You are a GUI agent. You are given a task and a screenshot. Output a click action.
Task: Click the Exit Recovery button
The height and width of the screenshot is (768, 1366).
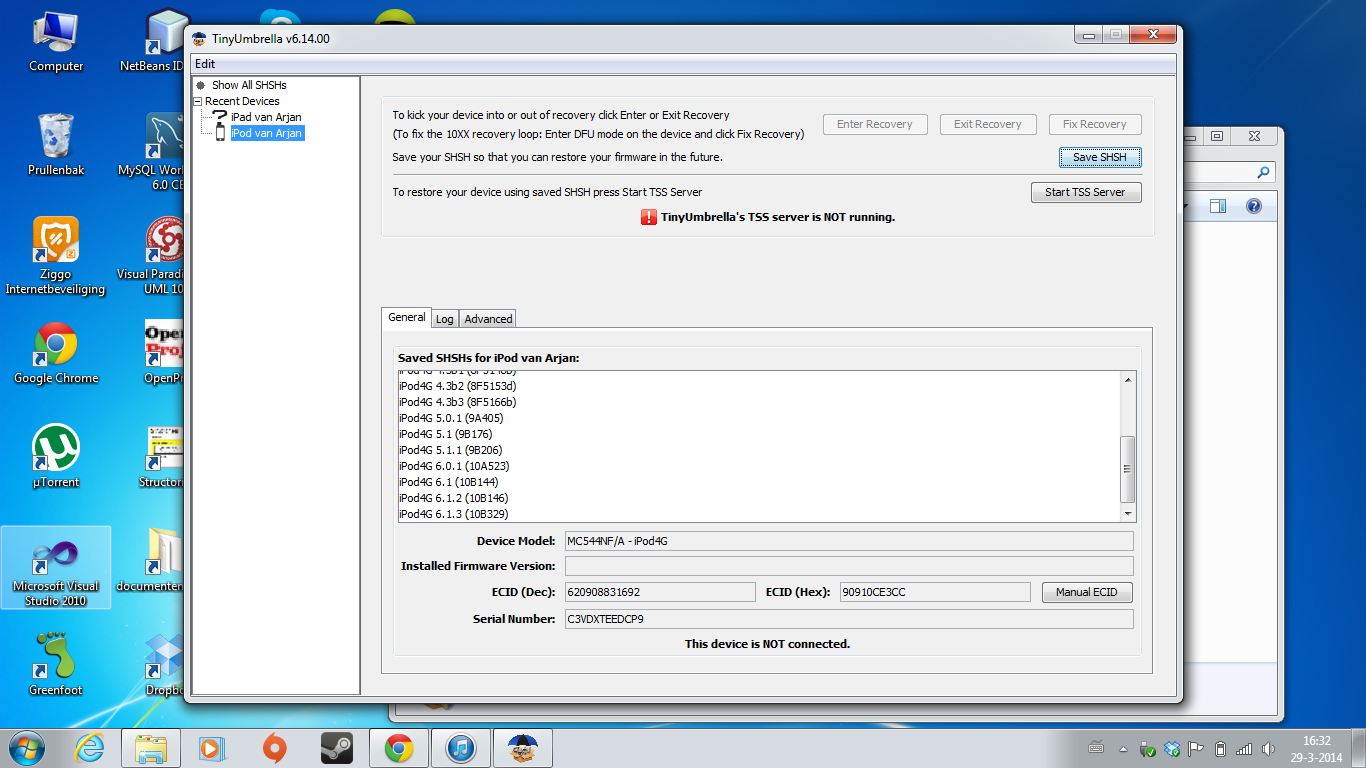click(x=987, y=124)
